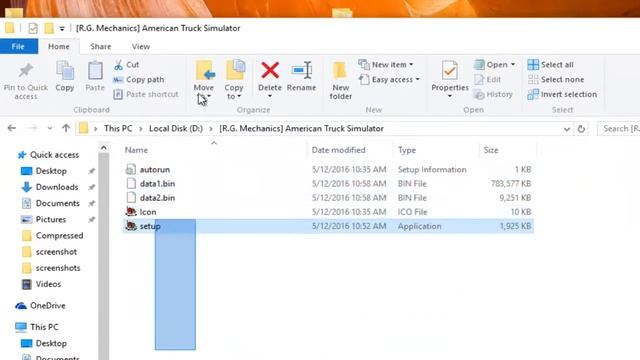The width and height of the screenshot is (640, 360).
Task: Click navigation pane scrollbar up arrow
Action: [104, 148]
